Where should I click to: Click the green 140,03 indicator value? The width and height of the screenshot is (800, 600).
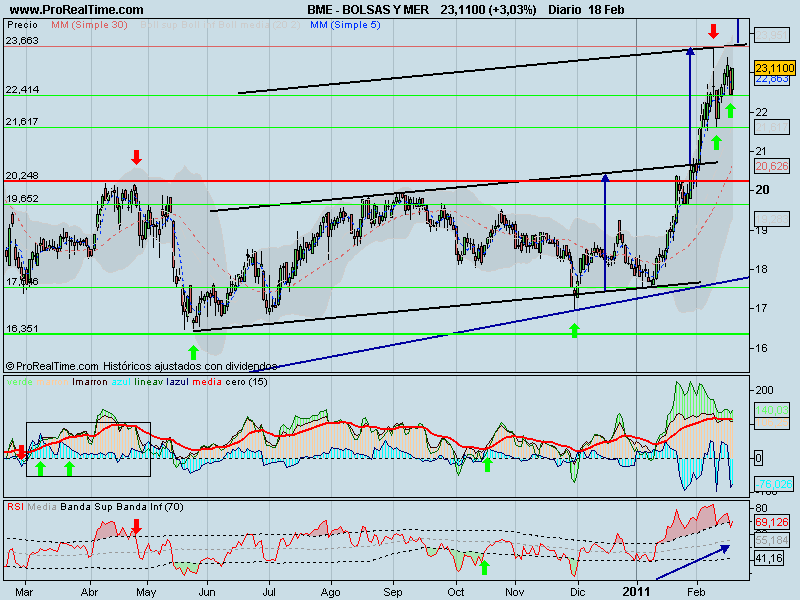point(772,410)
